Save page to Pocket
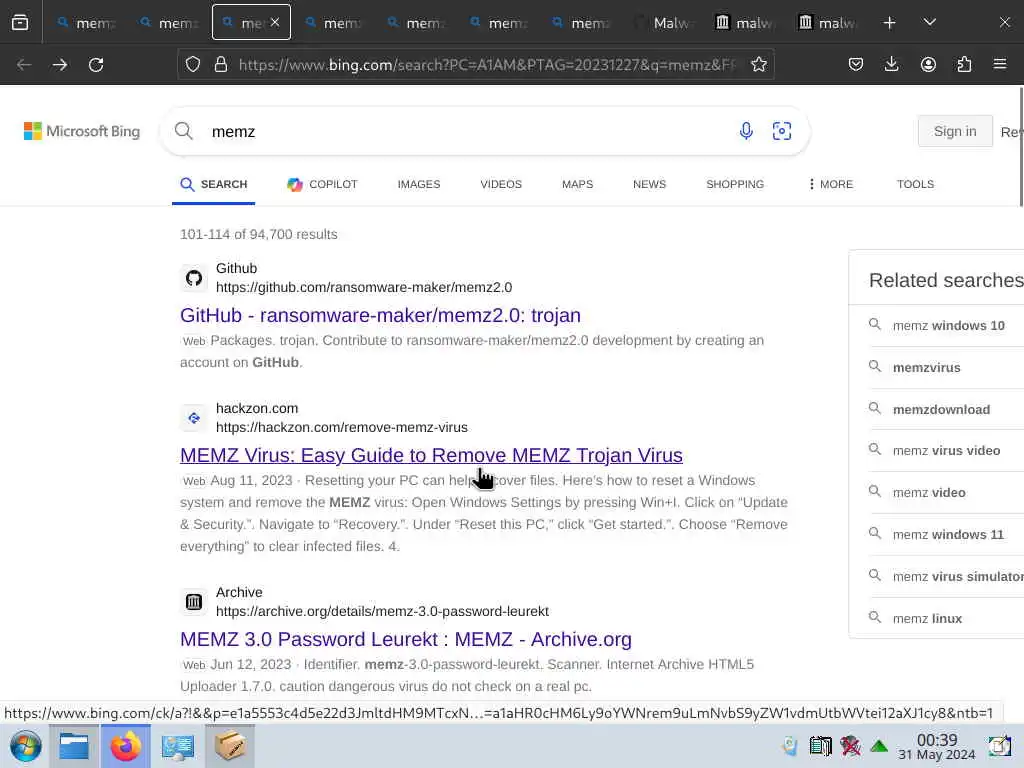Image resolution: width=1024 pixels, height=768 pixels. pos(856,65)
